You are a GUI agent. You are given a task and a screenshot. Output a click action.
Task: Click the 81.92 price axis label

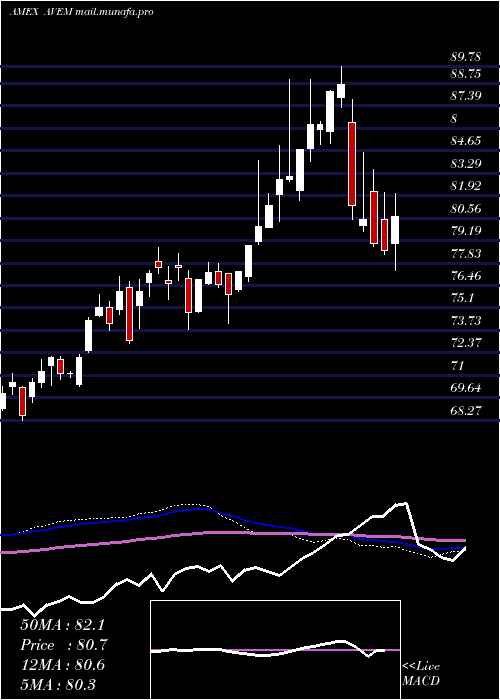[x=466, y=186]
